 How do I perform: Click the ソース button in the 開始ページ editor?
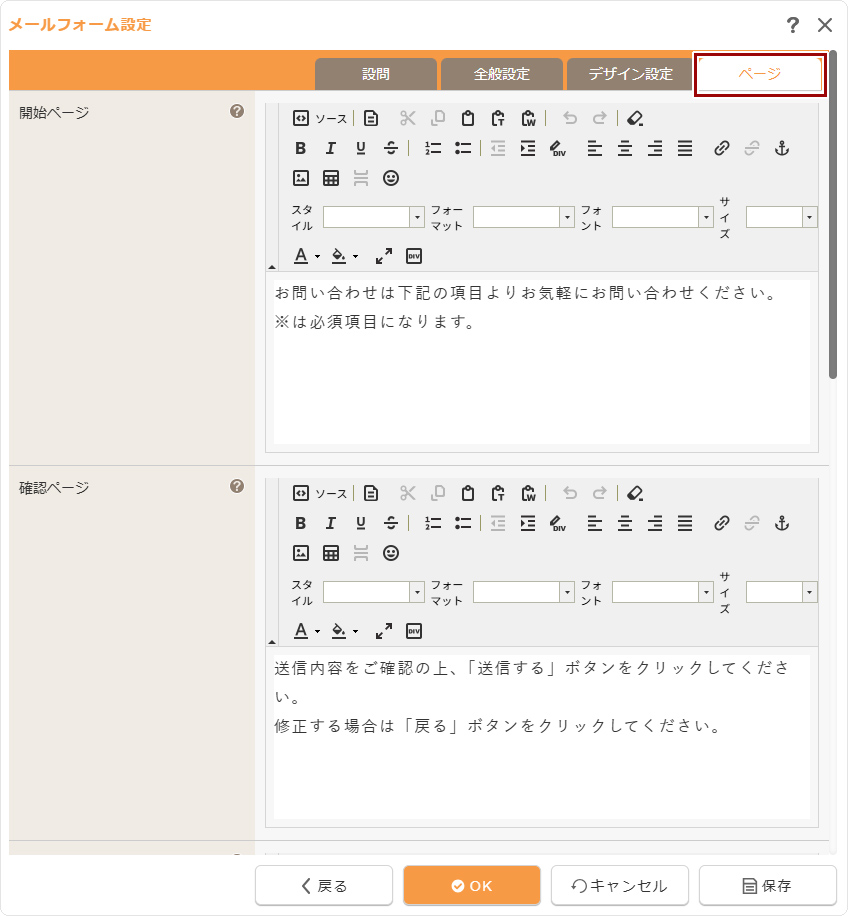[x=320, y=118]
